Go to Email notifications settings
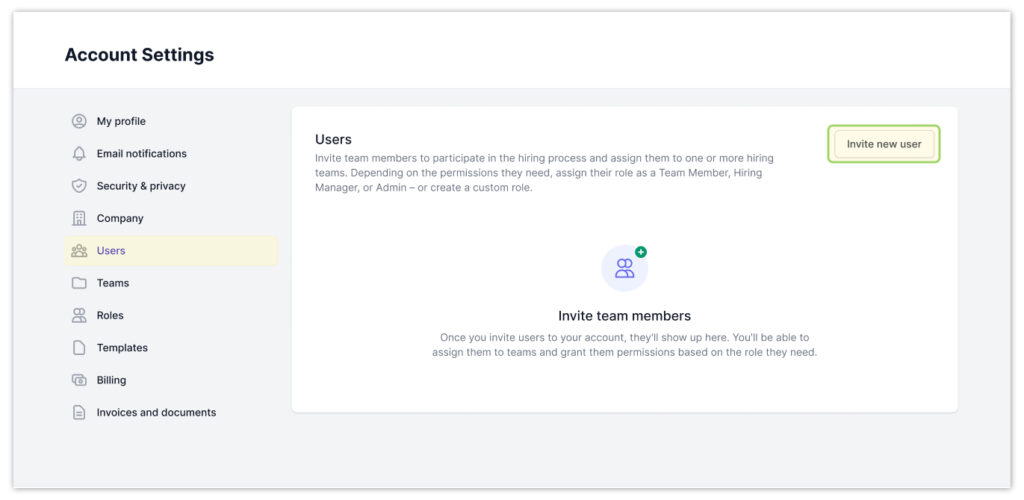The width and height of the screenshot is (1024, 500). tap(141, 154)
